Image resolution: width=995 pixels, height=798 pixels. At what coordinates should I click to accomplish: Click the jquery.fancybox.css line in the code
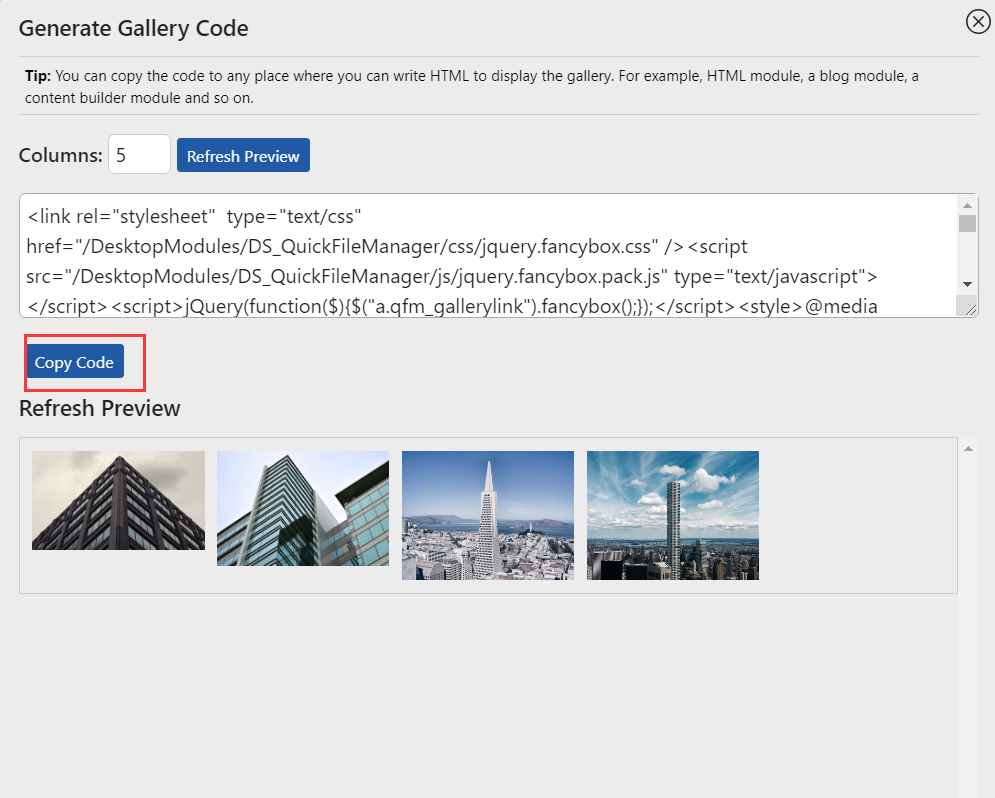(387, 246)
